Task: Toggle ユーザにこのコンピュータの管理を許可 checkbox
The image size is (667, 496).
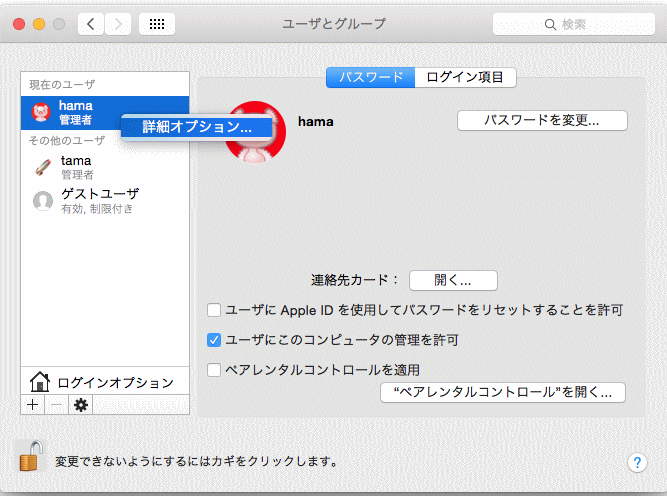Action: pyautogui.click(x=214, y=340)
